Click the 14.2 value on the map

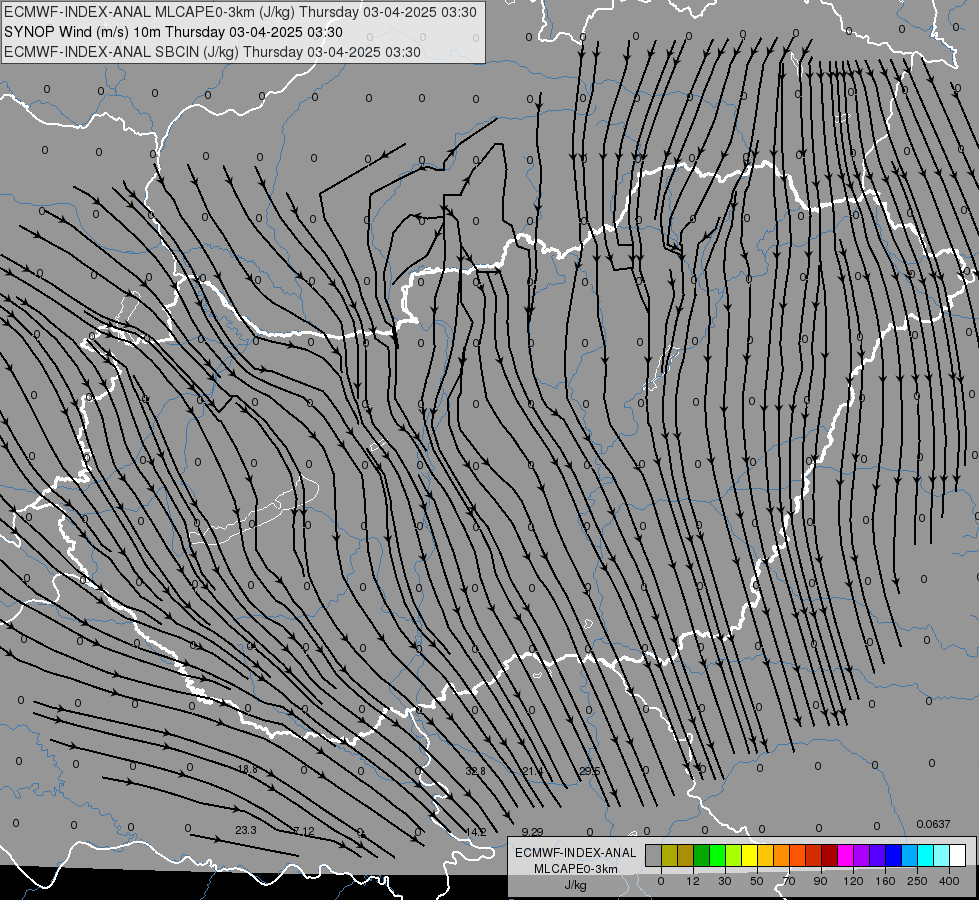(475, 832)
